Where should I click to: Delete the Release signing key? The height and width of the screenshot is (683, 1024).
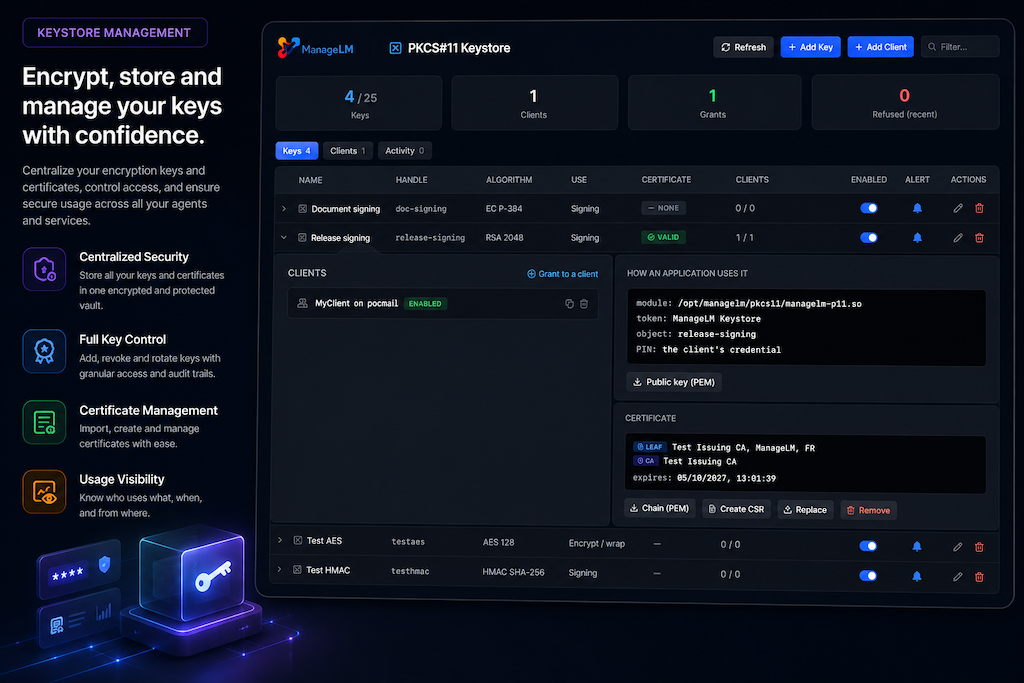(x=979, y=238)
